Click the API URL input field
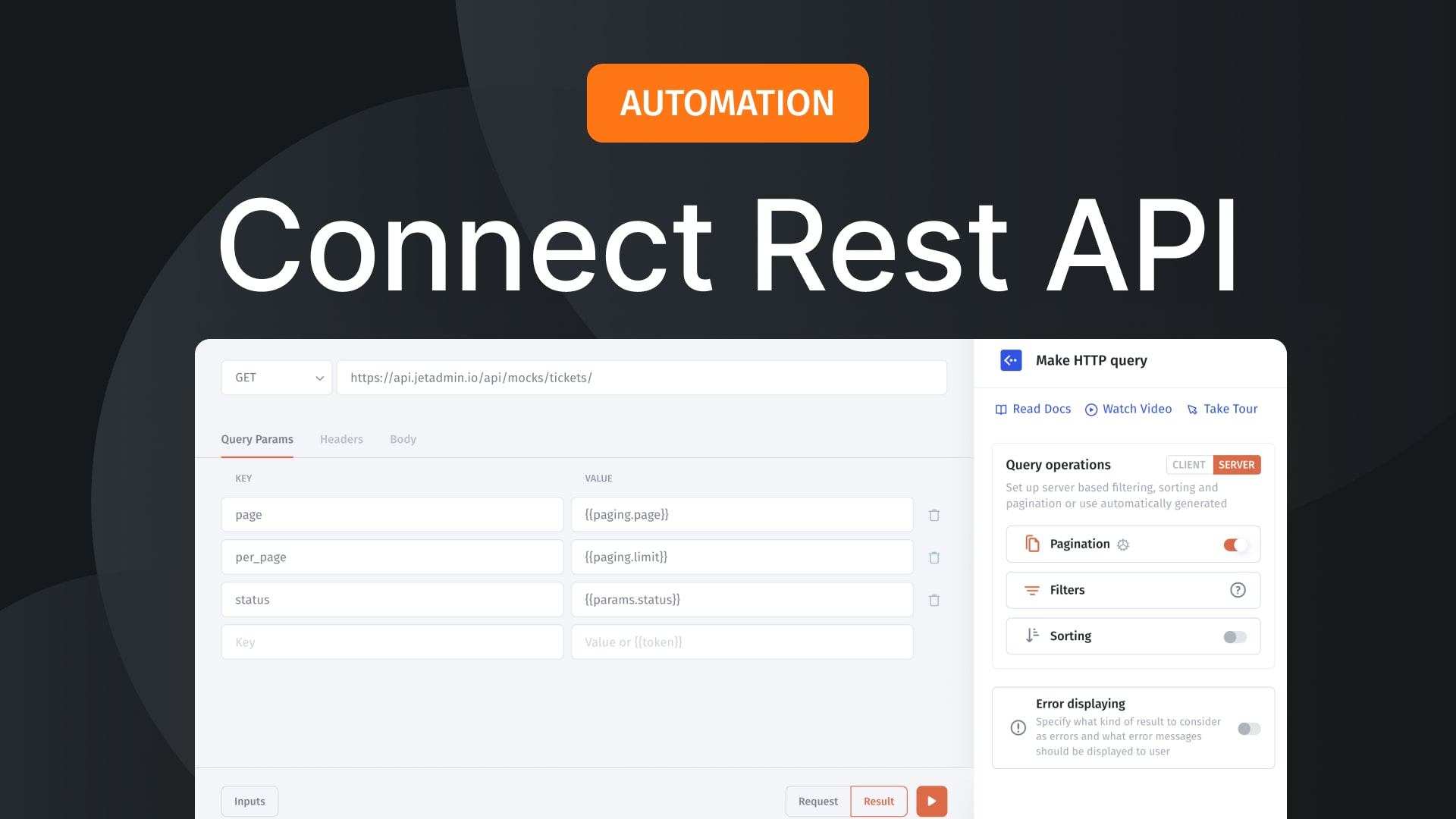 coord(641,377)
